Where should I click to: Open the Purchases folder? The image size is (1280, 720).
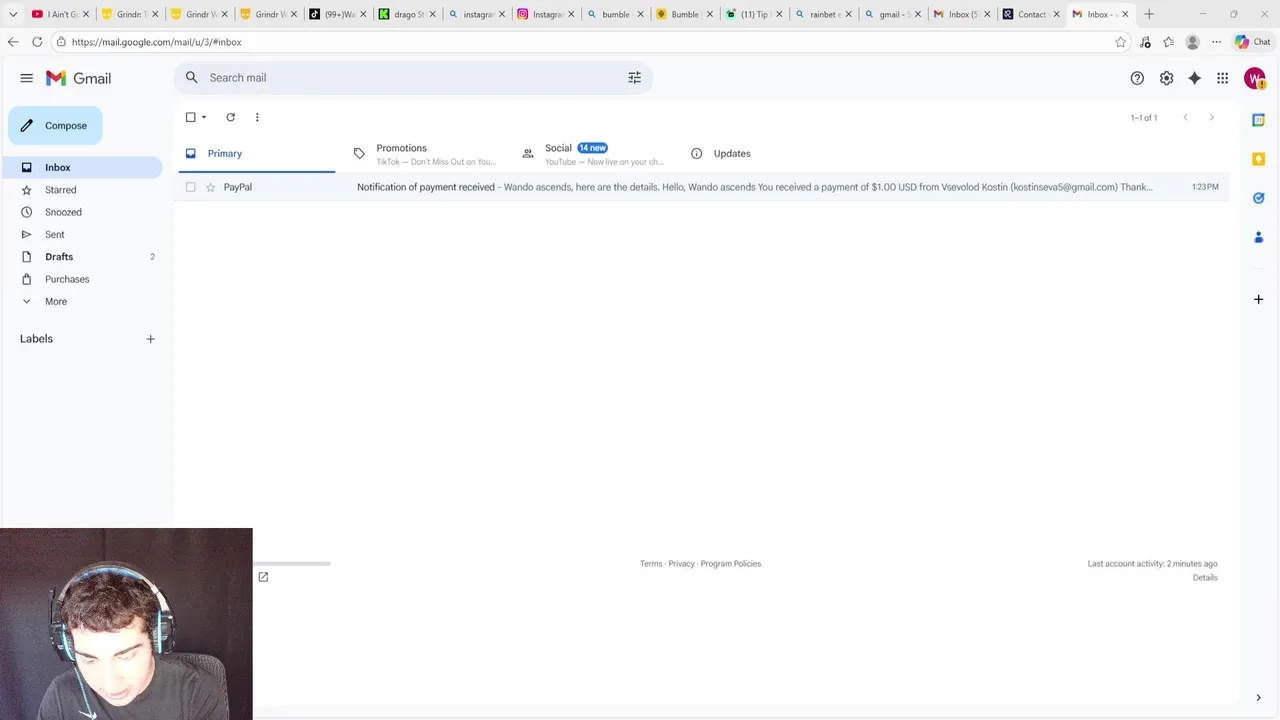[x=81, y=279]
